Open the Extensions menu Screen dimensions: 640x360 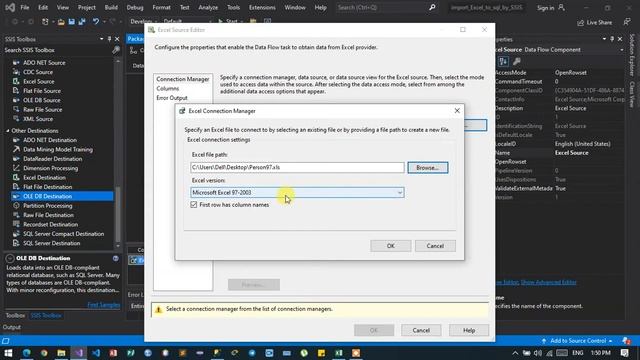(x=262, y=7)
